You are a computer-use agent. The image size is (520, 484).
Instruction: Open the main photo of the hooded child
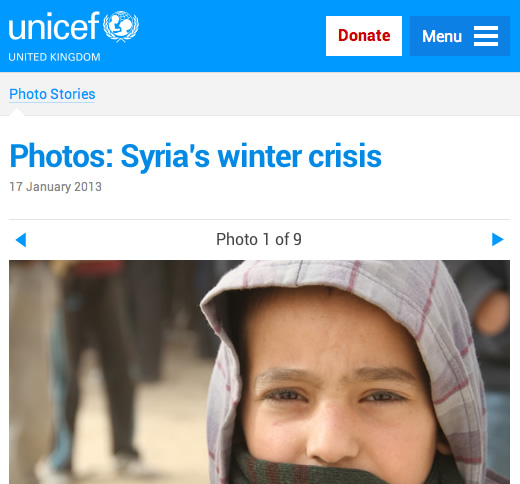(259, 372)
